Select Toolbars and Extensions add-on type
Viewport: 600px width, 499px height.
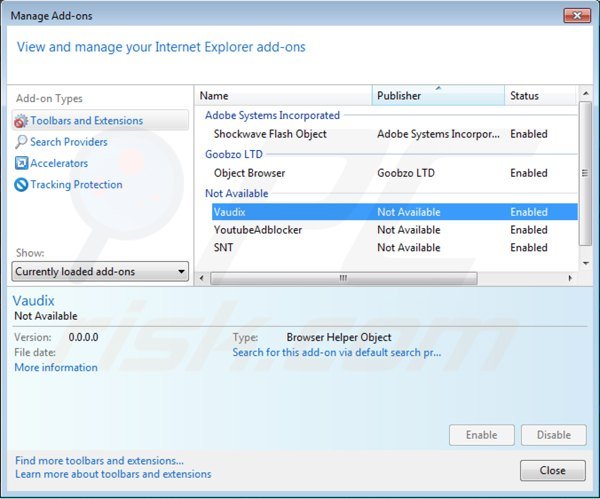tap(100, 121)
